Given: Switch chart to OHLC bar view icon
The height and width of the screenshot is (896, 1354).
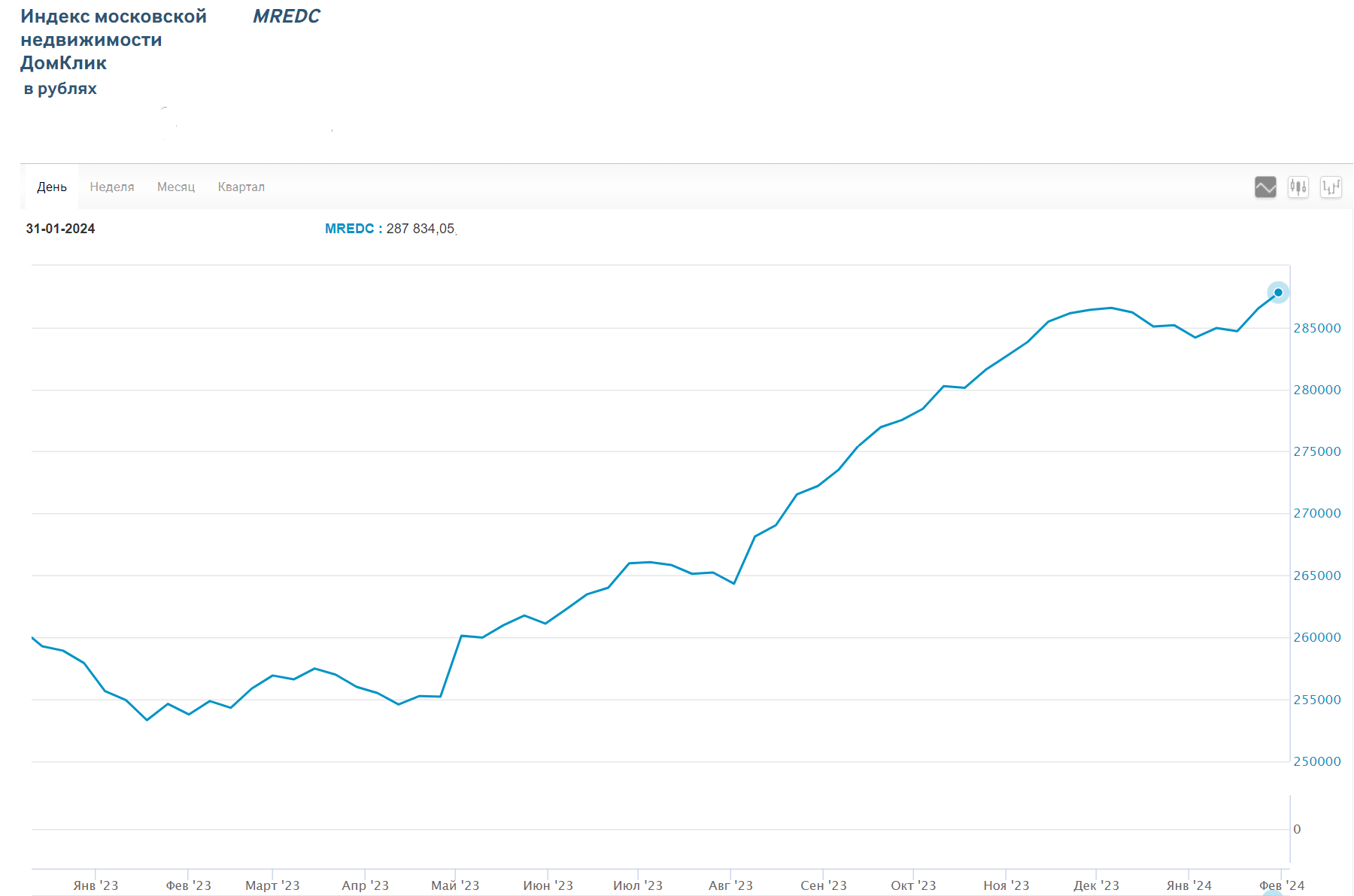Looking at the screenshot, I should pos(1331,187).
